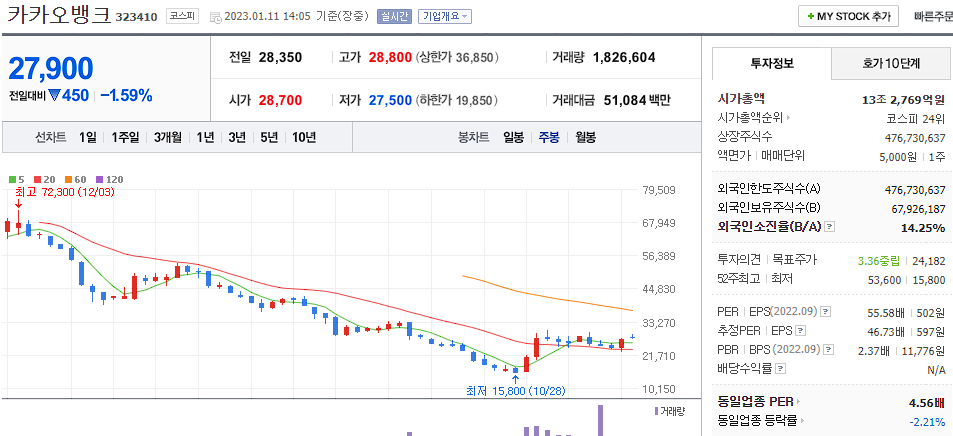Screen dimensions: 953x436
Task: Toggle the 실시간 real-time button
Action: [x=394, y=16]
